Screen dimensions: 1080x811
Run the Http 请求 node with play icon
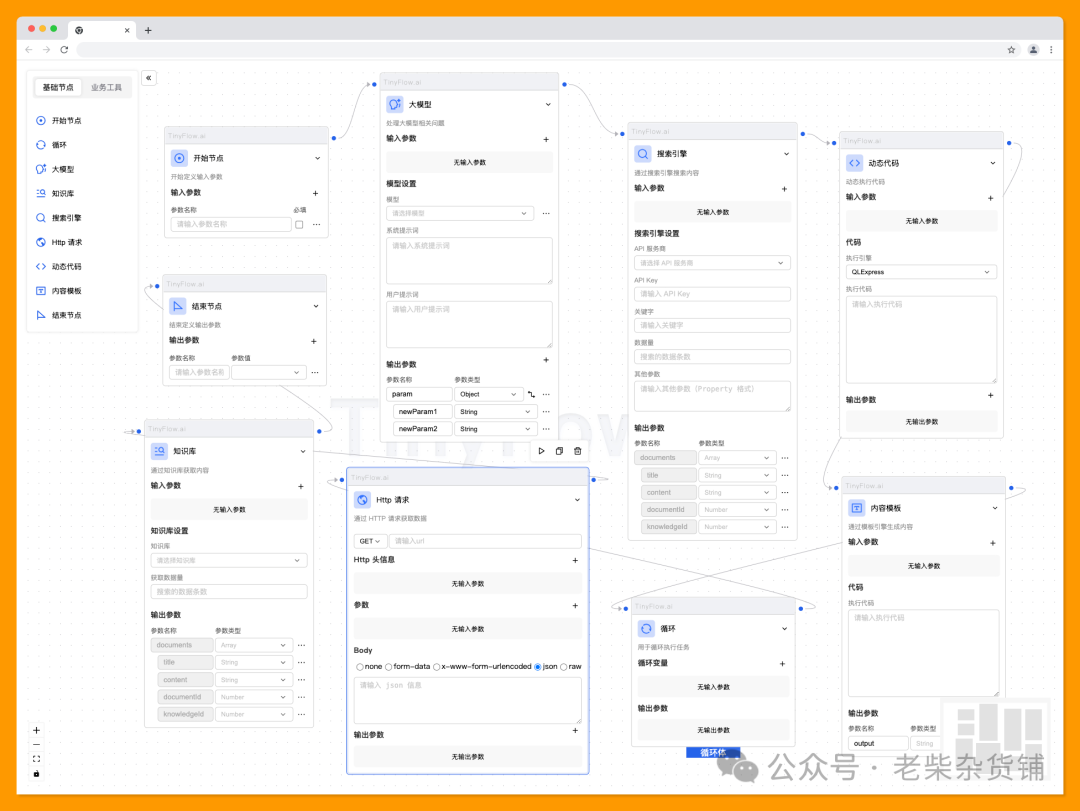click(541, 451)
